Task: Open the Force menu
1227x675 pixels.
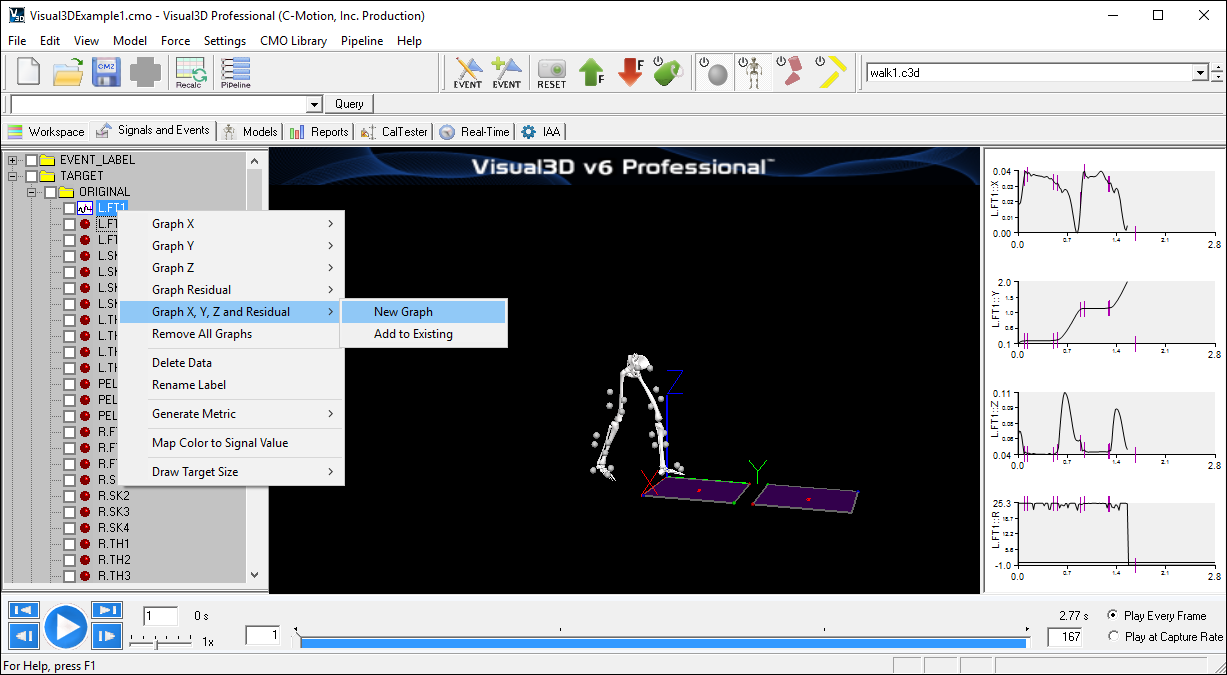Action: (x=175, y=41)
